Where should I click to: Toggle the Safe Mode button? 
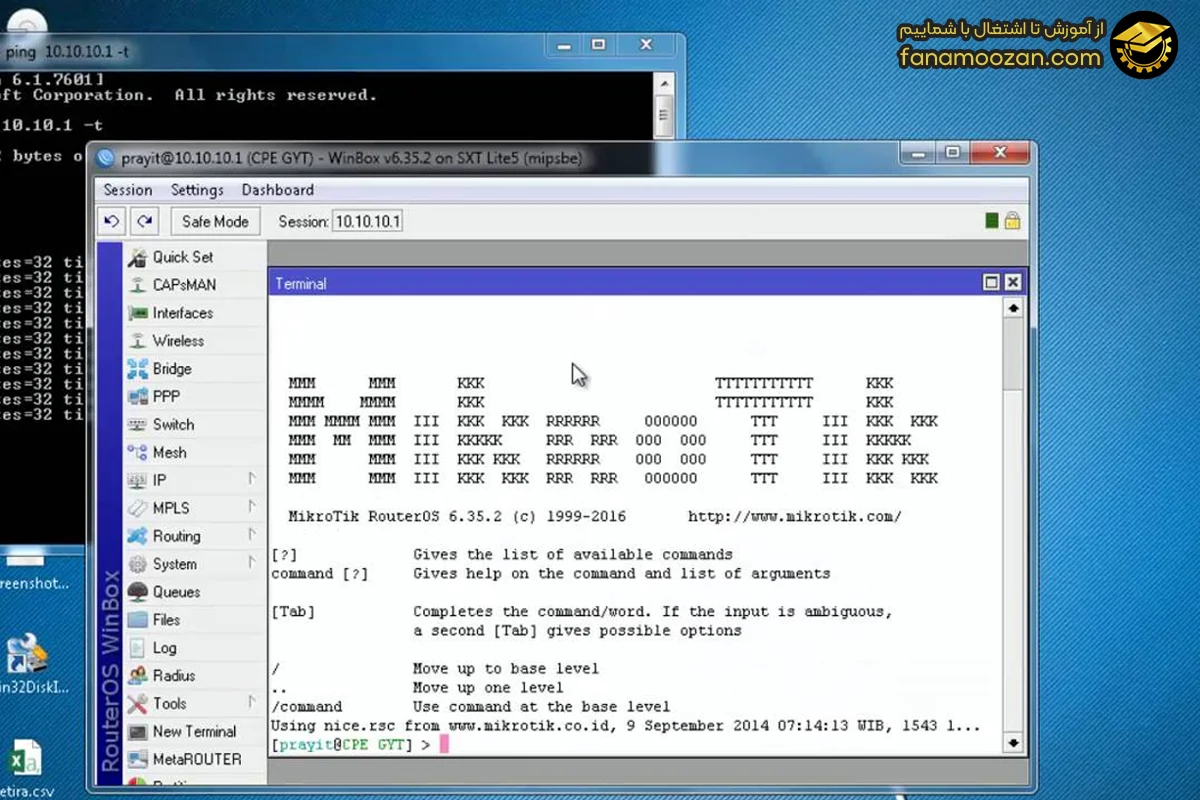pyautogui.click(x=215, y=221)
